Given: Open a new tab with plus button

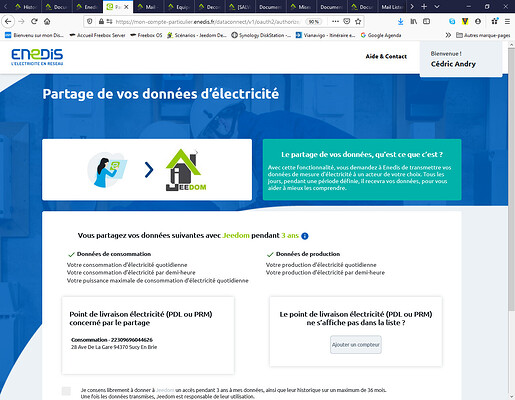Looking at the screenshot, I should tap(424, 6).
